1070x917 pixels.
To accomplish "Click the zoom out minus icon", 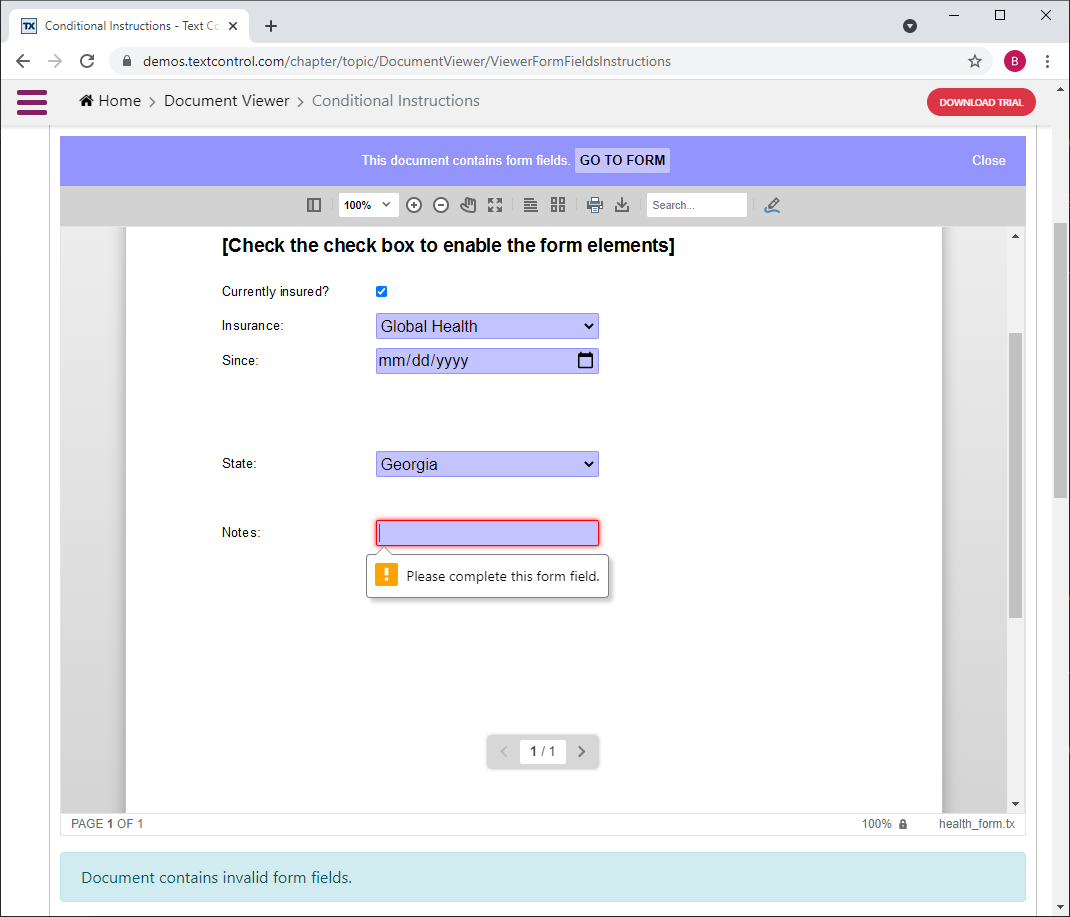I will coord(441,205).
